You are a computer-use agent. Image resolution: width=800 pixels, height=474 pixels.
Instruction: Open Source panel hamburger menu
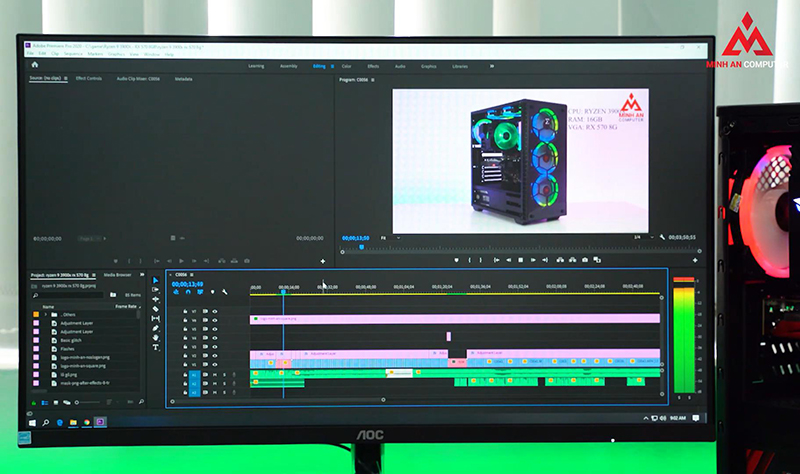click(x=65, y=79)
